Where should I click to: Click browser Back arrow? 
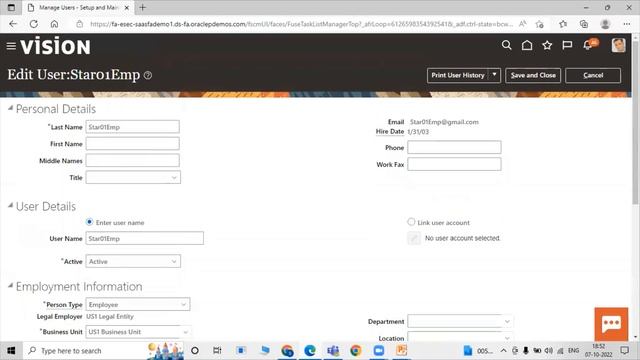coord(13,24)
